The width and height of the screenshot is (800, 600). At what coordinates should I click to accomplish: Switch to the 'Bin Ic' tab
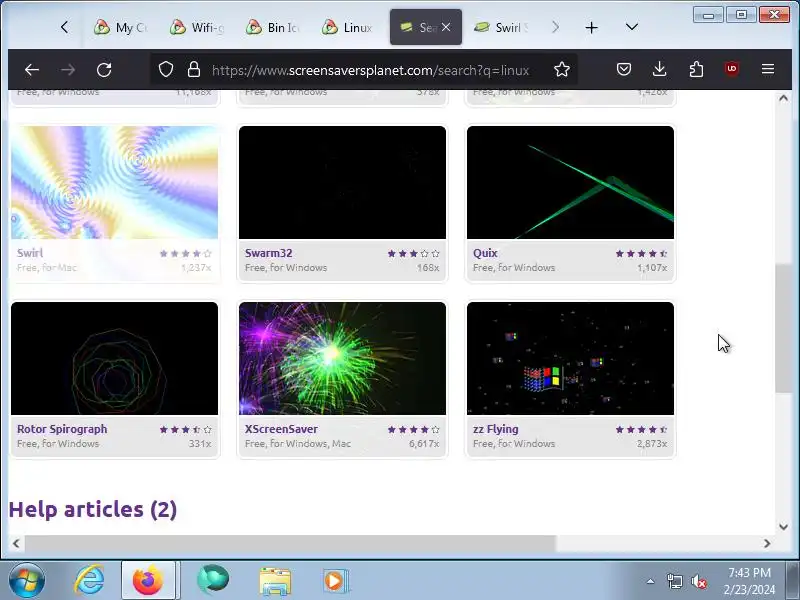point(273,28)
